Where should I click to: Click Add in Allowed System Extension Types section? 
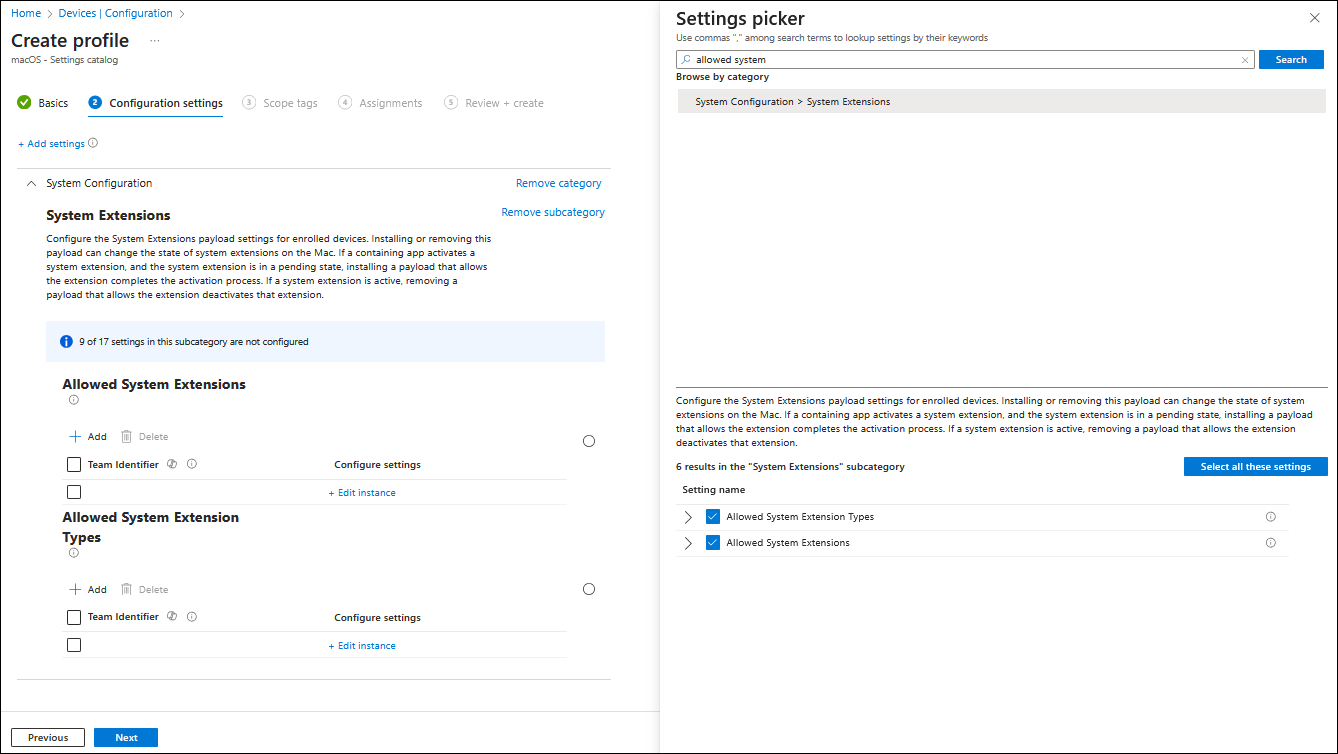coord(88,590)
